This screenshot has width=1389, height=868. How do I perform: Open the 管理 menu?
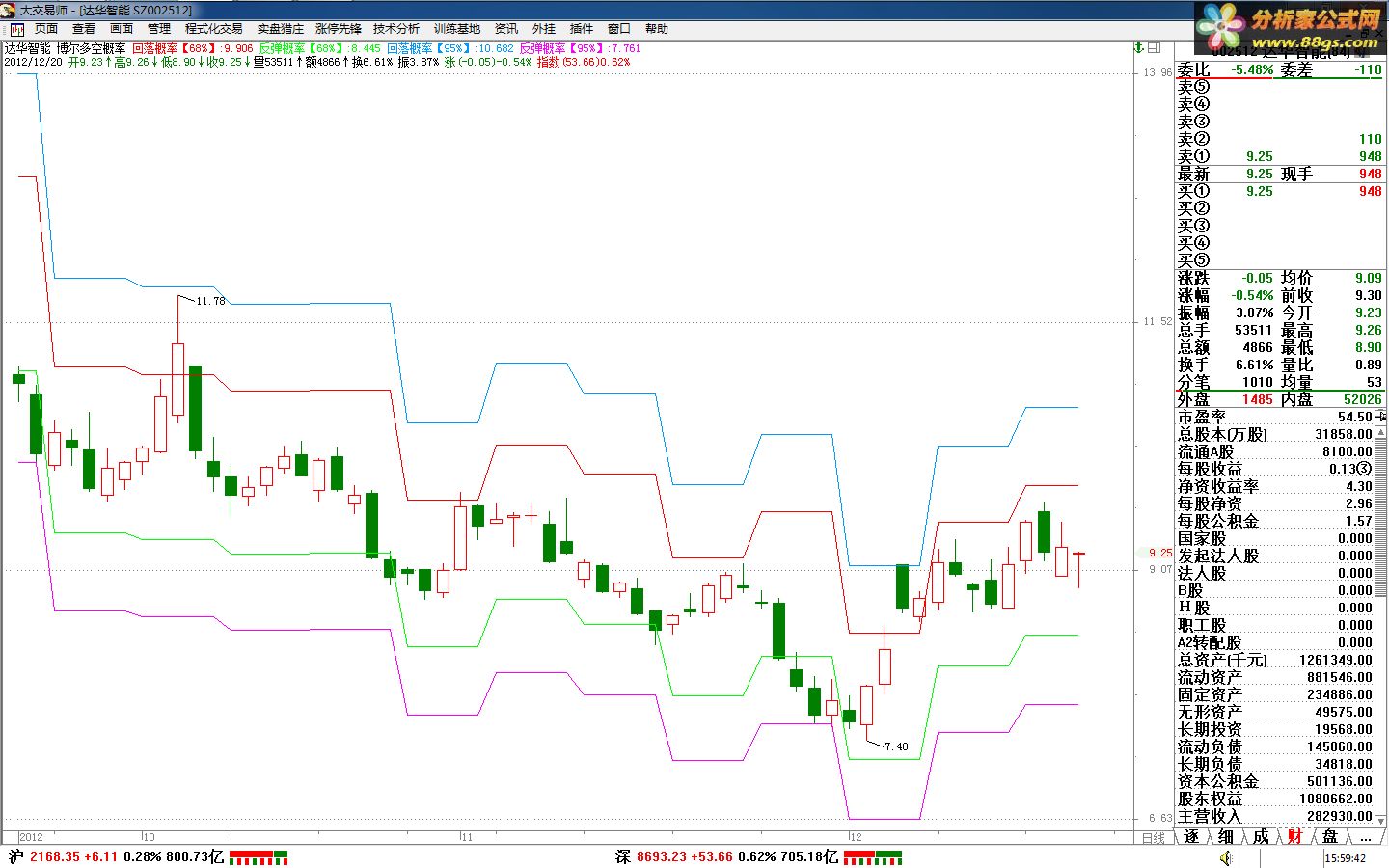coord(159,29)
